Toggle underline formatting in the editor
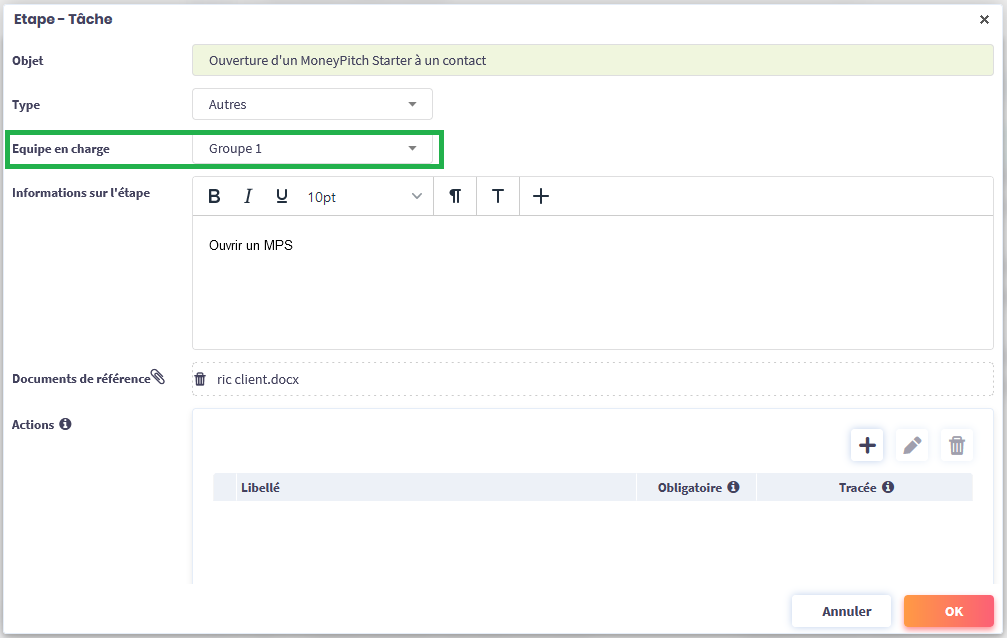The image size is (1007, 638). [282, 197]
